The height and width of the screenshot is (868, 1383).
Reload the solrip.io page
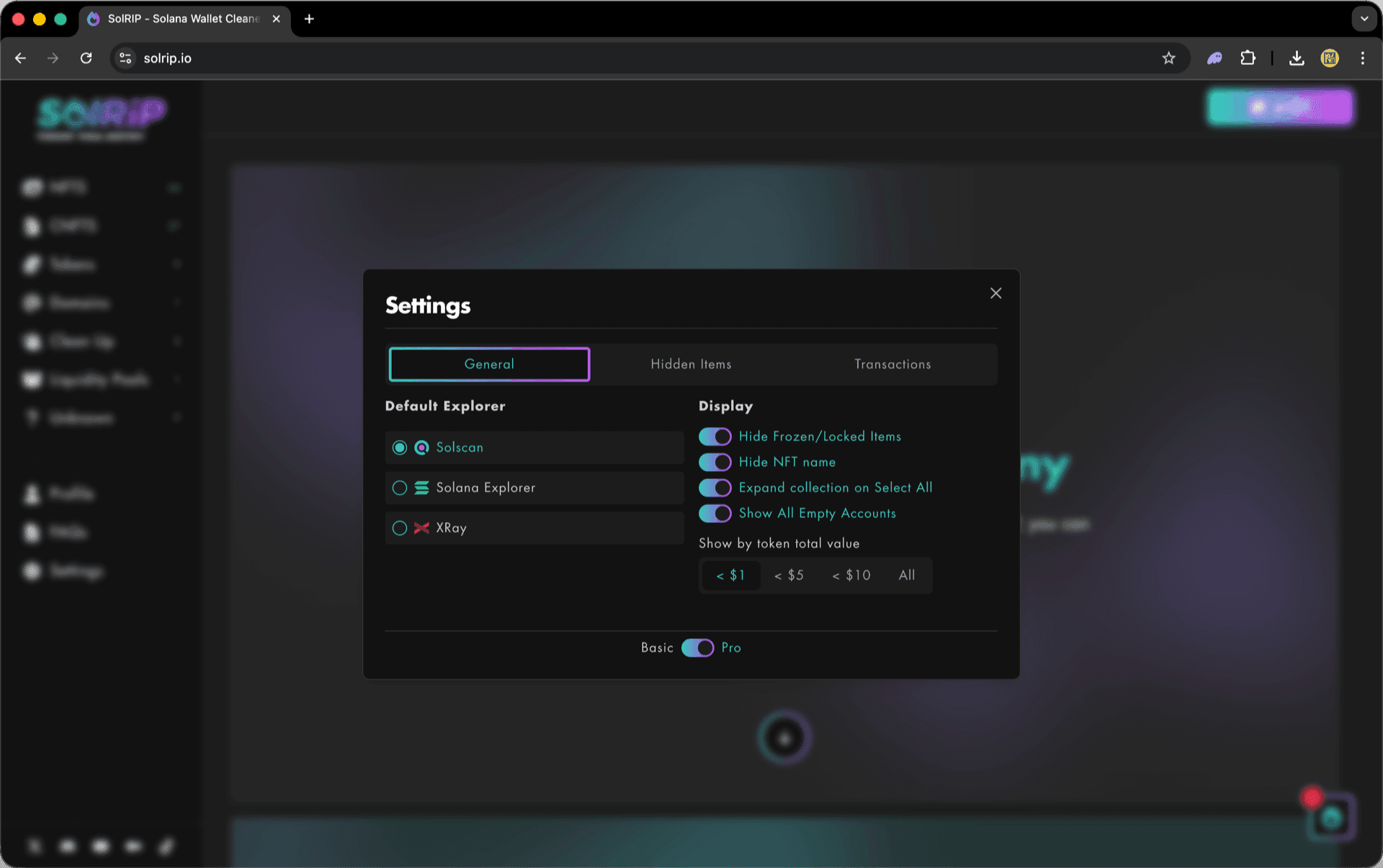(x=86, y=58)
